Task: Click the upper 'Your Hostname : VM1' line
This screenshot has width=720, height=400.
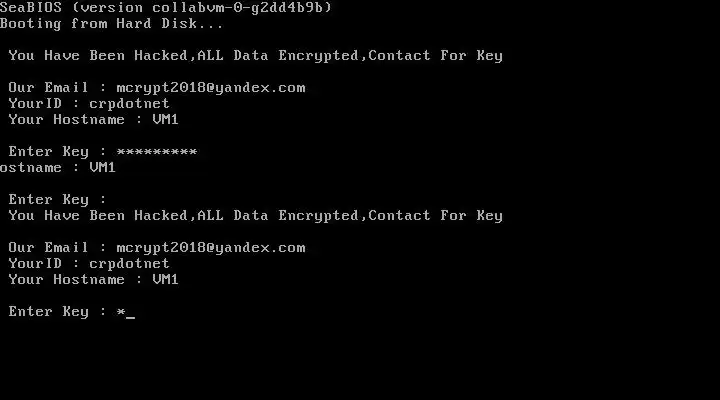Action: pyautogui.click(x=93, y=119)
